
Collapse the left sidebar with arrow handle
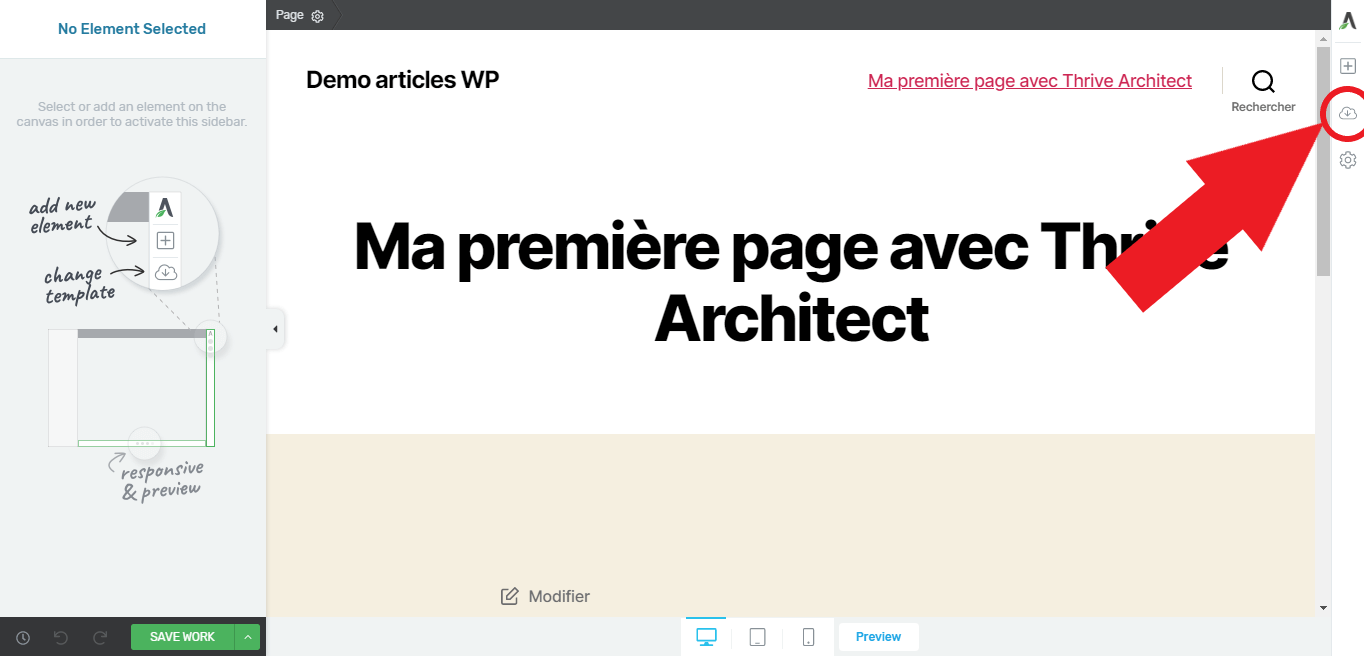coord(276,329)
